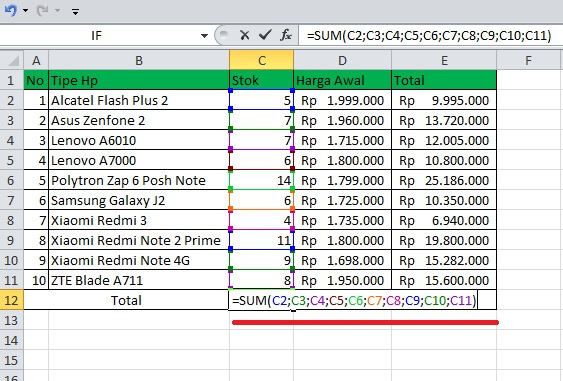Select cell 'Xiaomi Redmi Note 2 Prime'
563x381 pixels.
[x=139, y=240]
